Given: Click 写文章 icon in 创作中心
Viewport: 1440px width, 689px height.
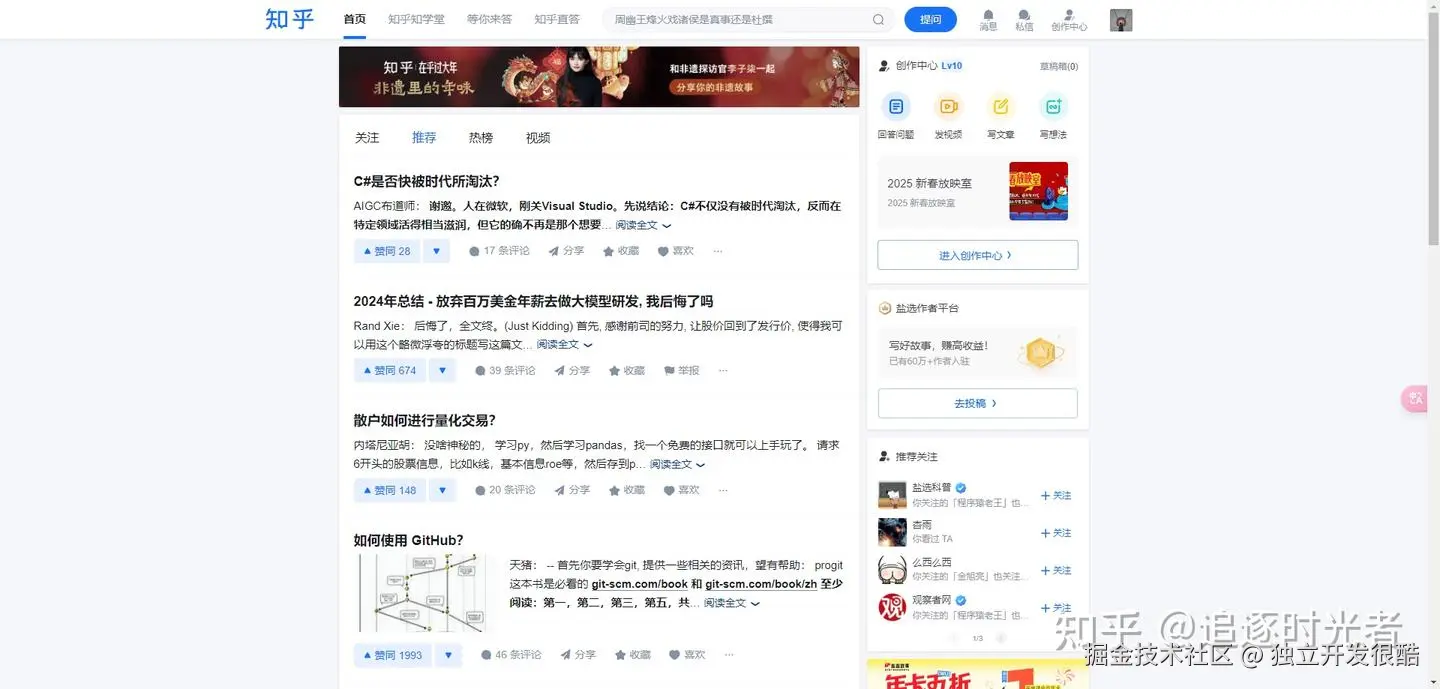Looking at the screenshot, I should [x=1000, y=106].
